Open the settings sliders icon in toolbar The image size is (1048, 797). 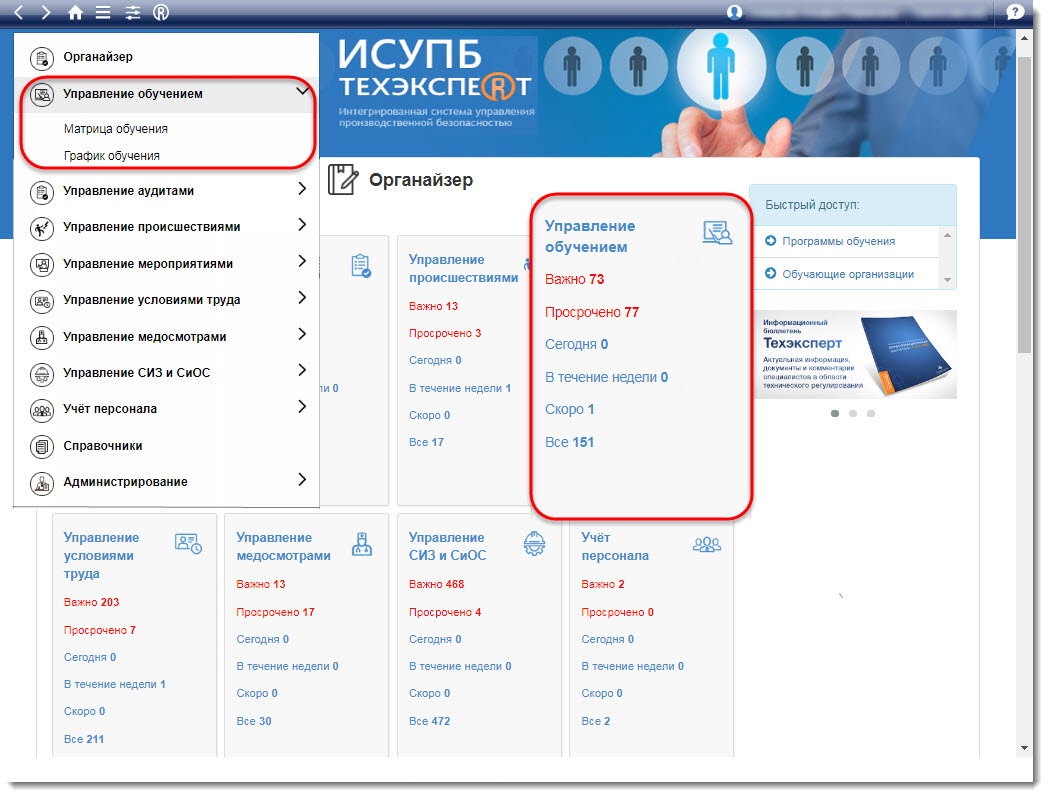coord(132,13)
